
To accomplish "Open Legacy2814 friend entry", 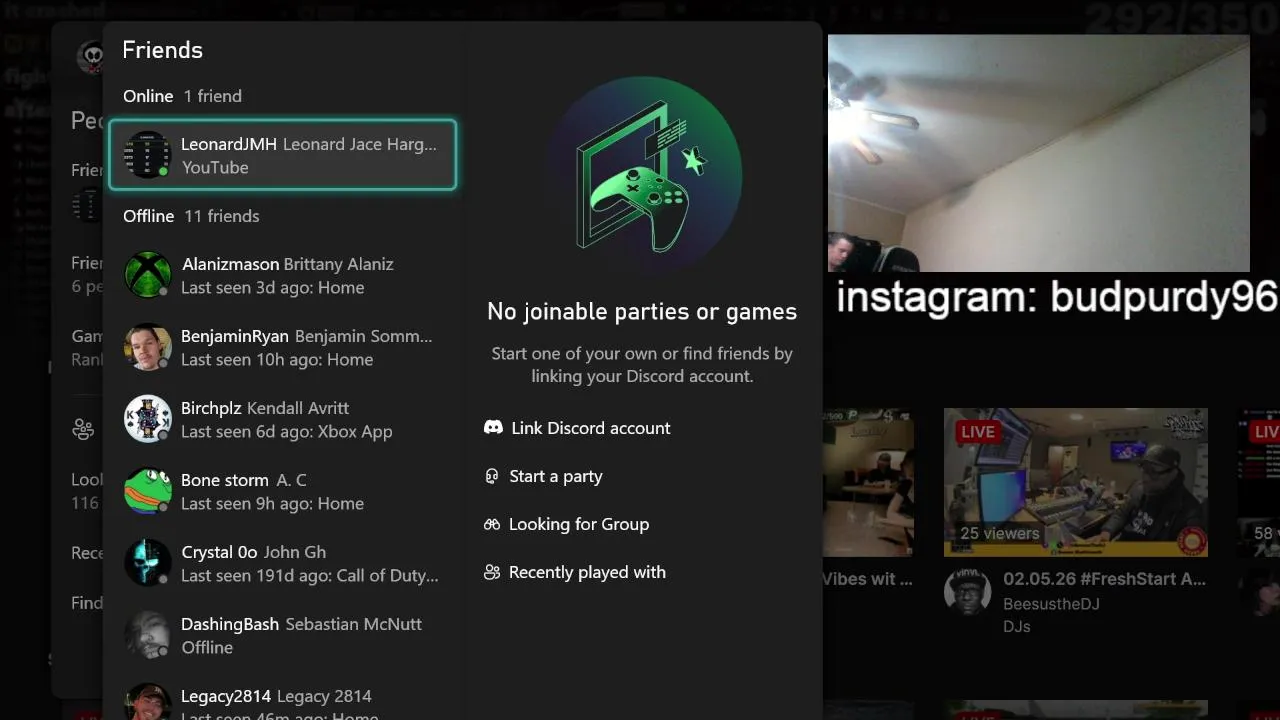I will (x=282, y=698).
